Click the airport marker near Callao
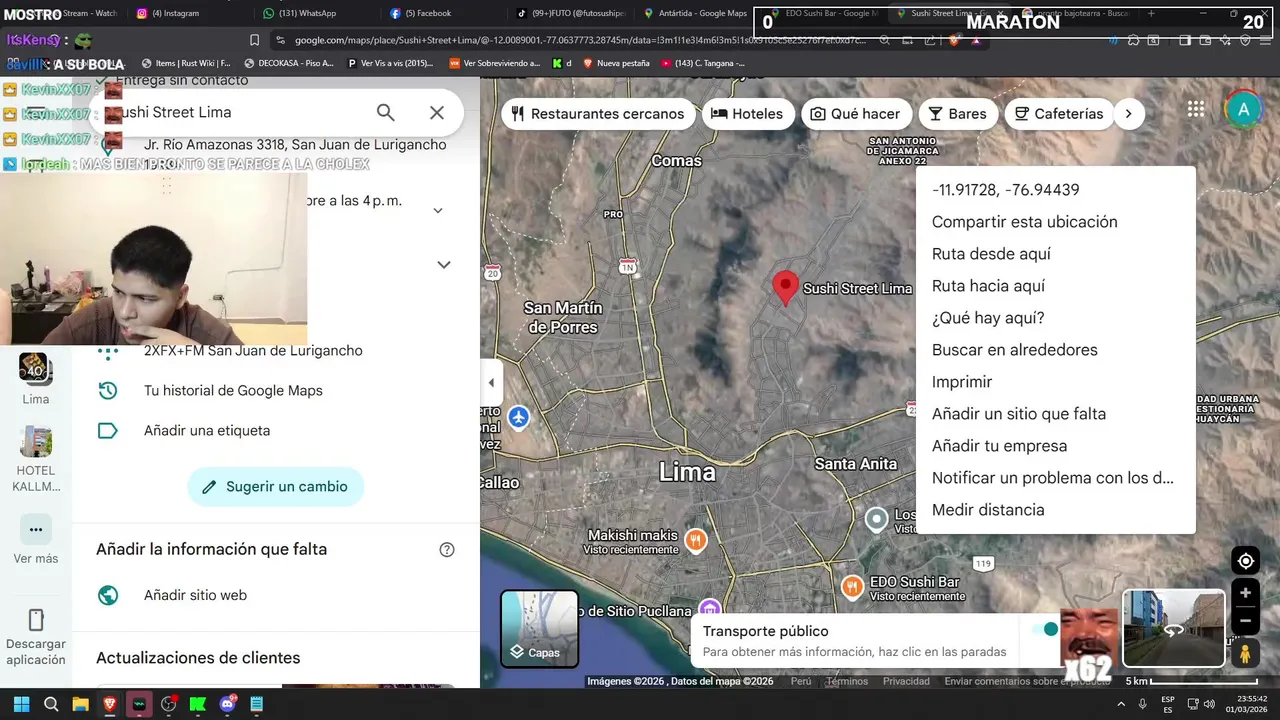 click(518, 417)
